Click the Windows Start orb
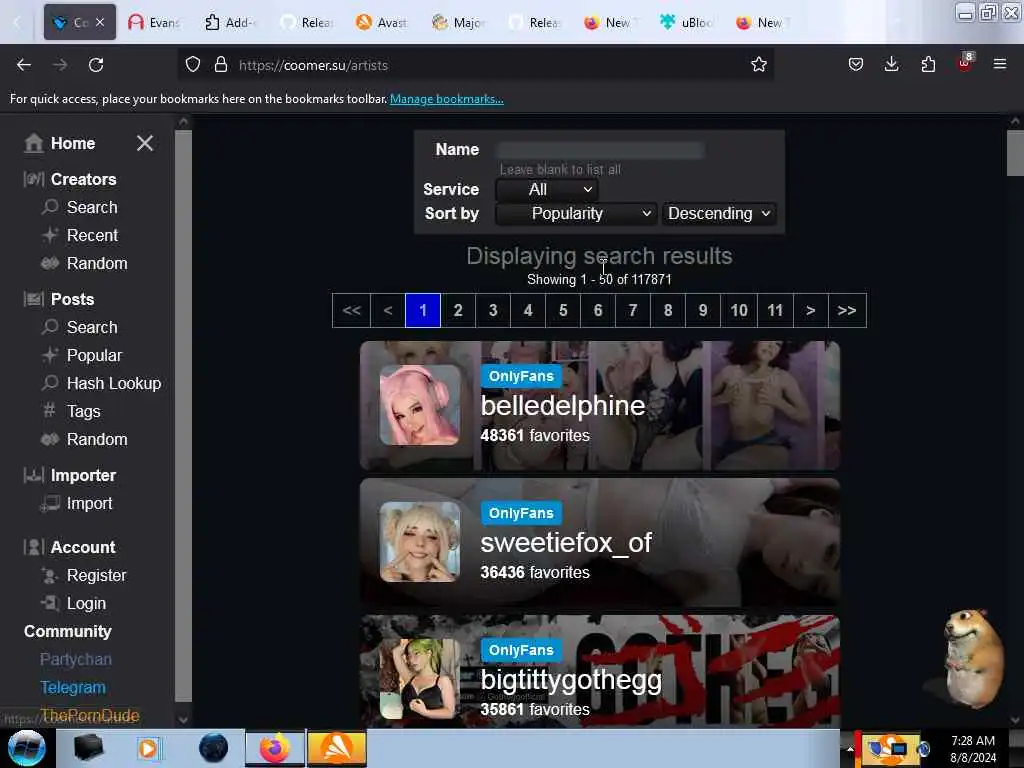 pos(27,748)
